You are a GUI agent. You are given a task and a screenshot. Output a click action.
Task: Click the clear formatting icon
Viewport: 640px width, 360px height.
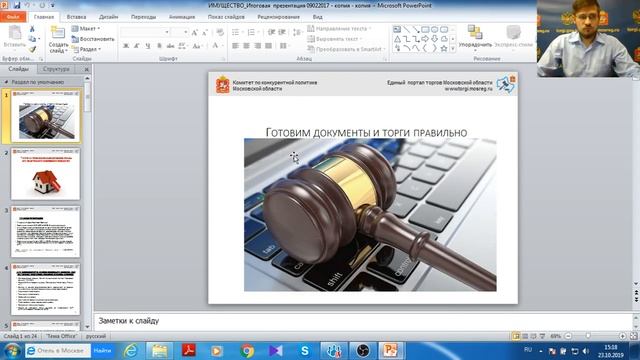coord(220,32)
